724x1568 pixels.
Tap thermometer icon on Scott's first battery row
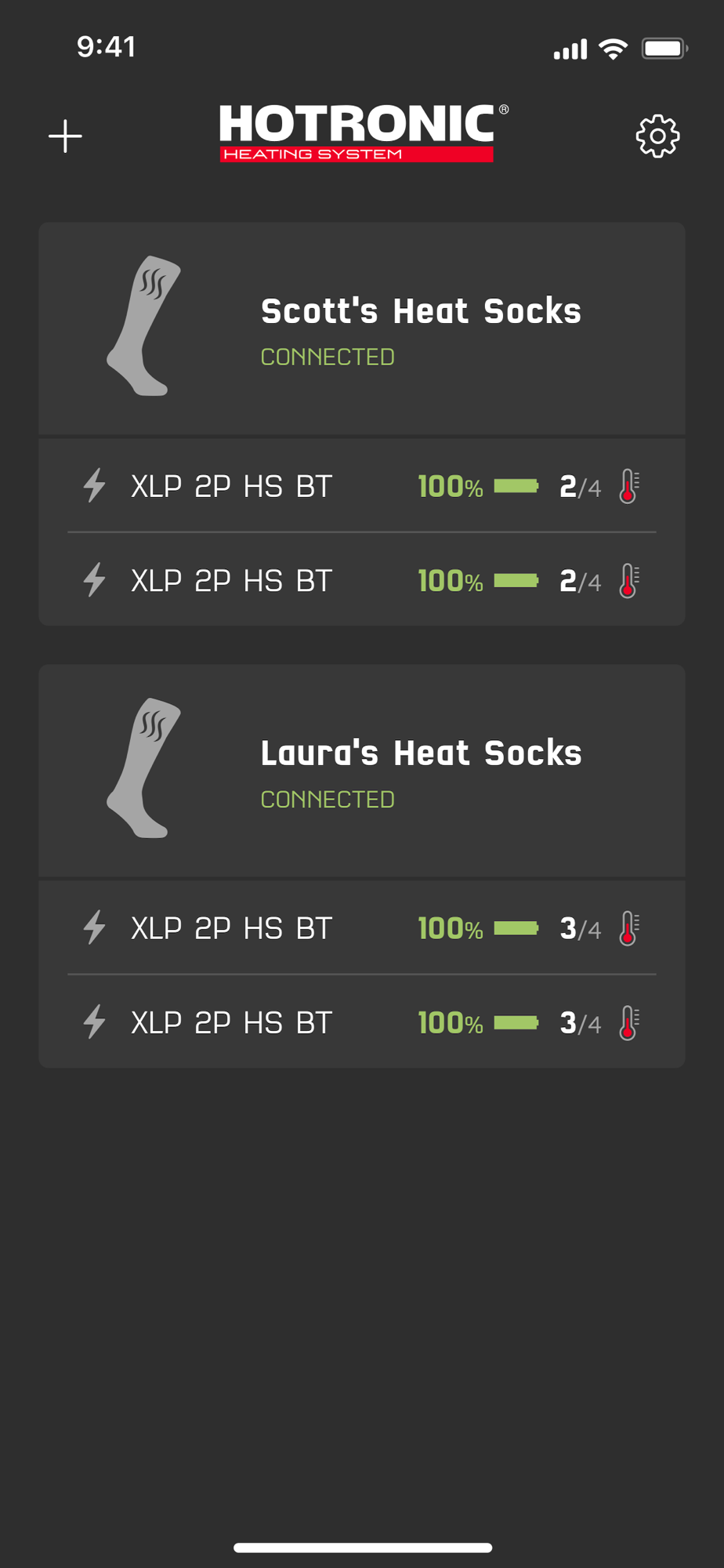(x=629, y=486)
